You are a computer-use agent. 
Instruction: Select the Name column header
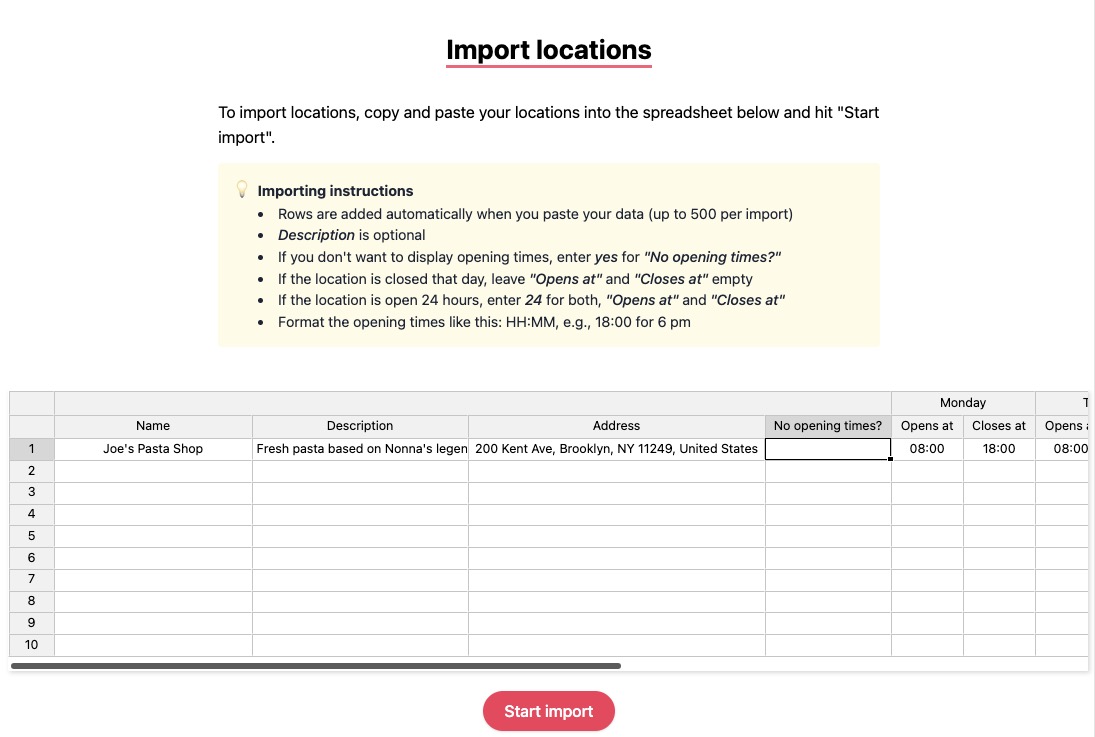[153, 425]
